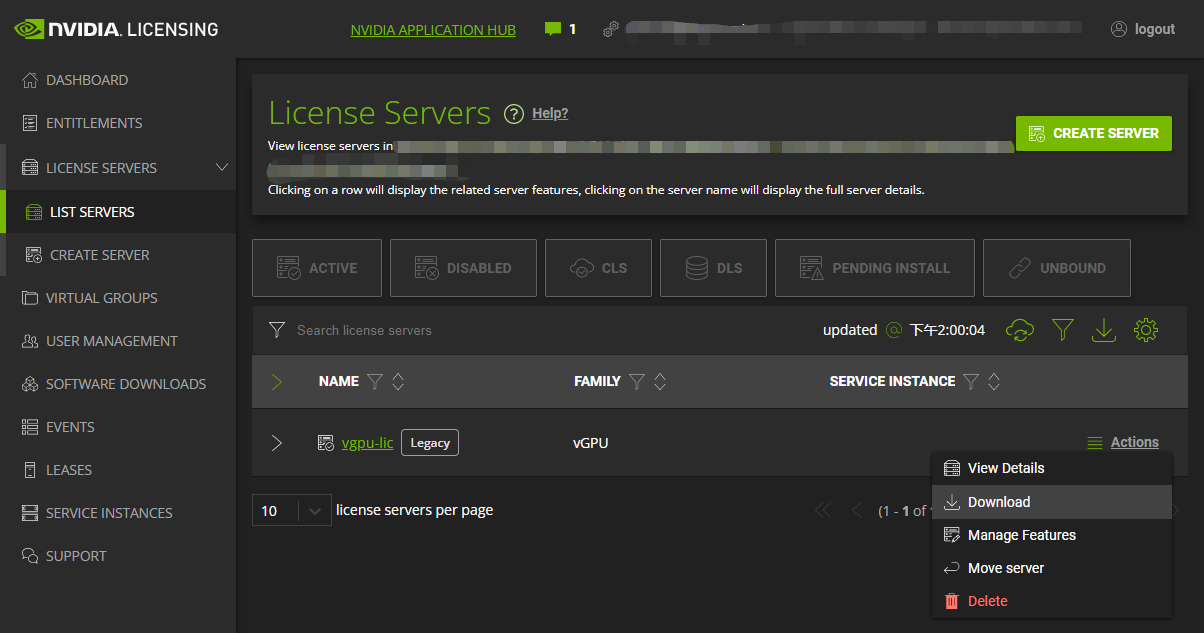Click the funnel icon beside the search box

pyautogui.click(x=277, y=330)
